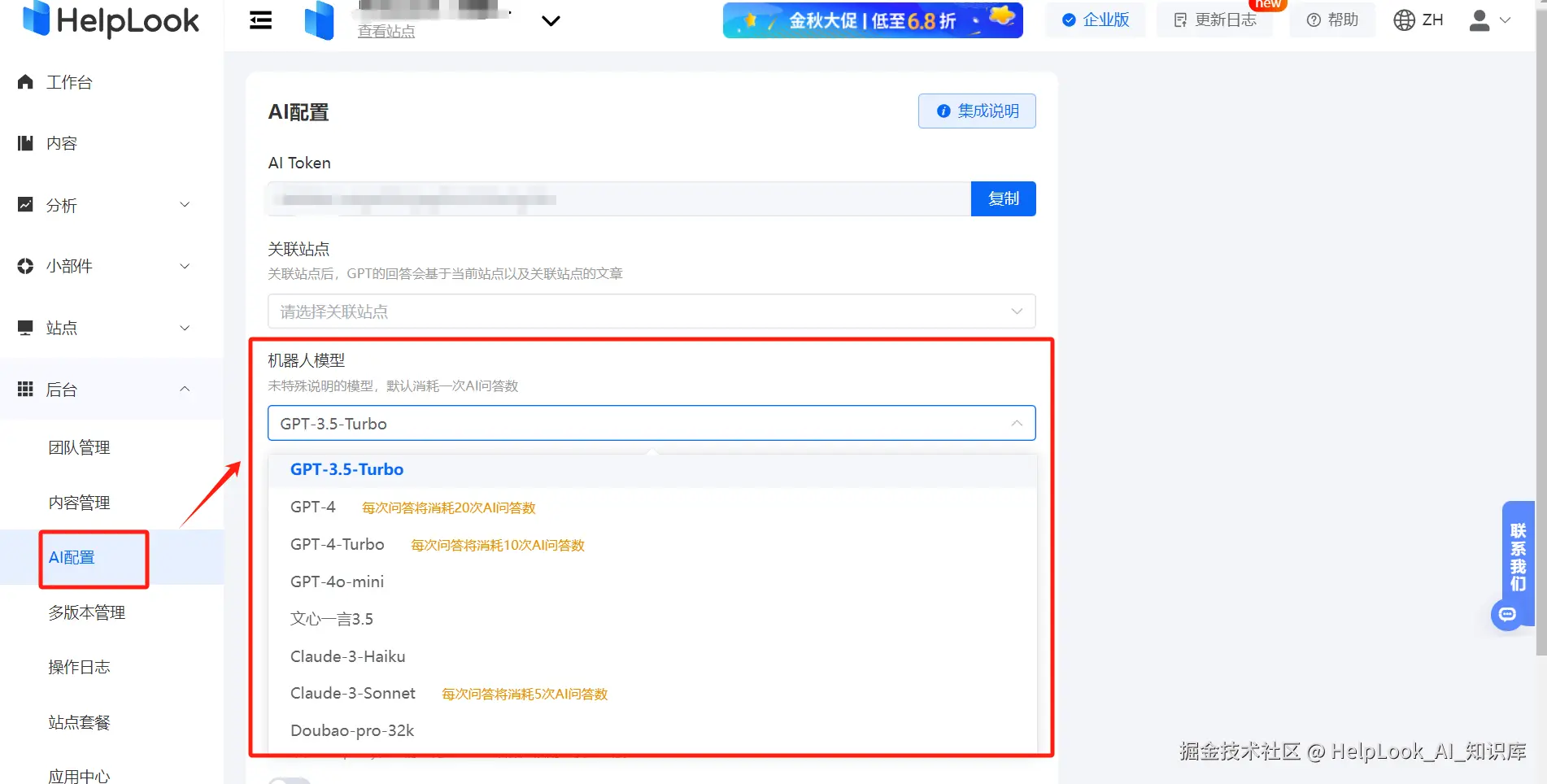The width and height of the screenshot is (1547, 784).
Task: Click the HelpLook logo
Action: point(111,20)
